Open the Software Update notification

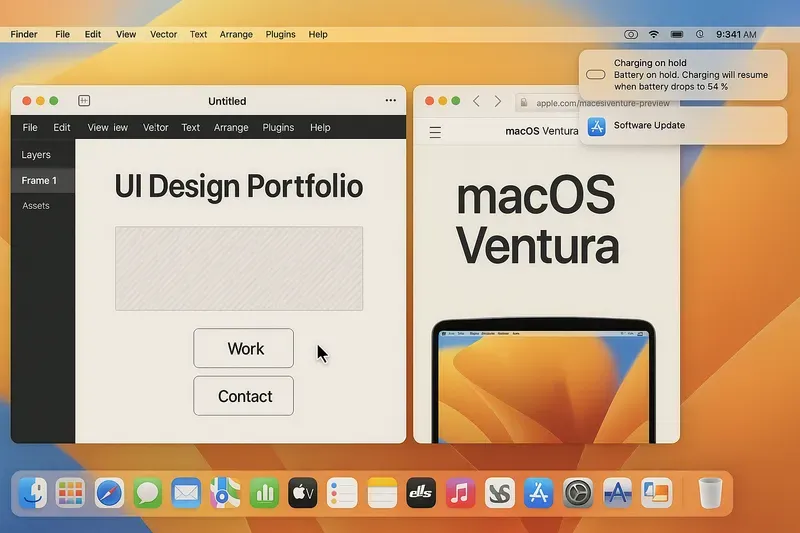pyautogui.click(x=683, y=125)
